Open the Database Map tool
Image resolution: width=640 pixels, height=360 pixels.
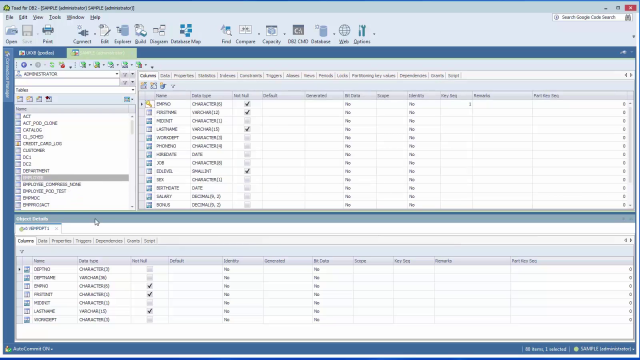tap(186, 34)
